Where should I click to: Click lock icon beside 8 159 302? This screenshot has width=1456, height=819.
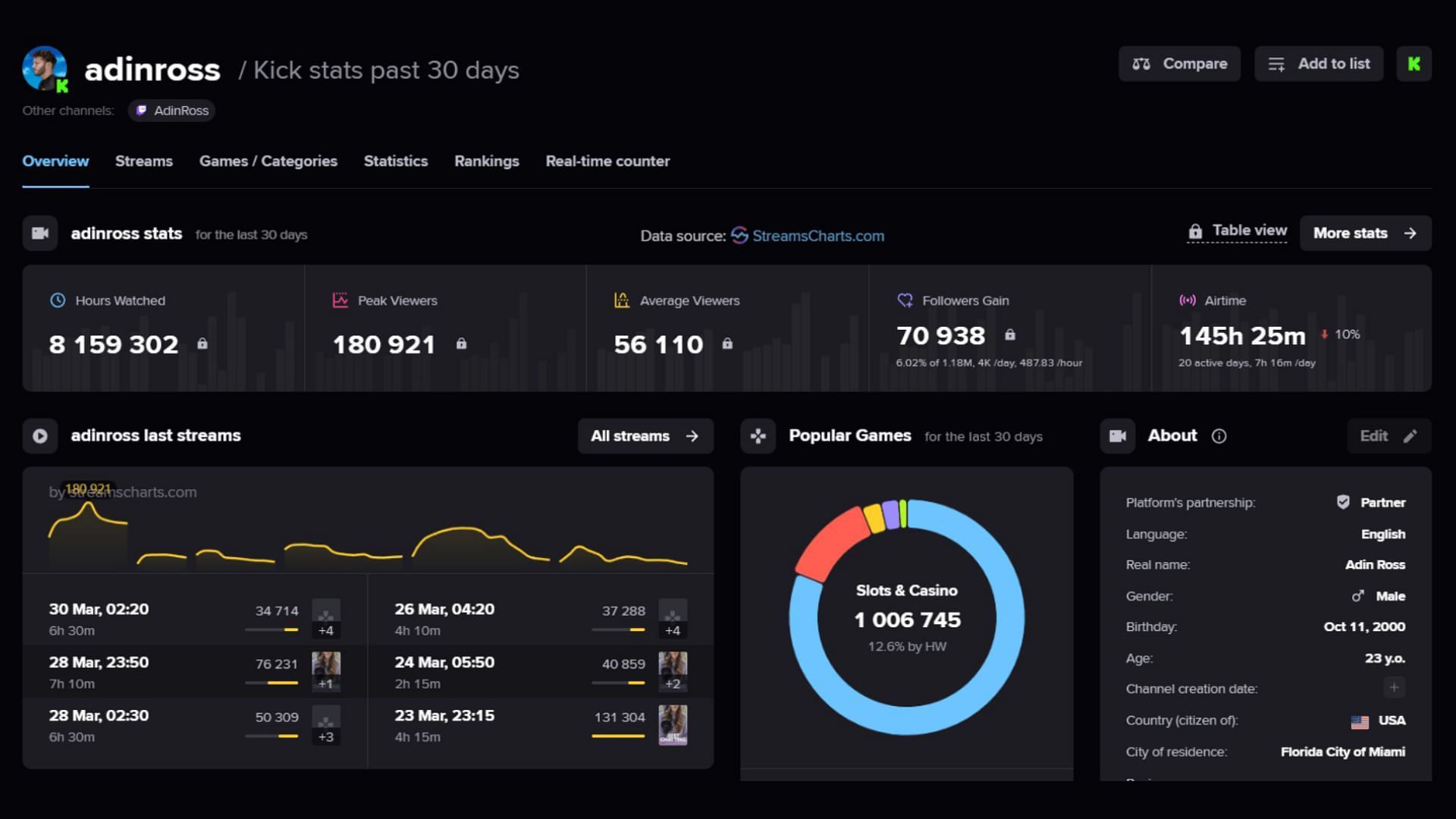[x=202, y=344]
